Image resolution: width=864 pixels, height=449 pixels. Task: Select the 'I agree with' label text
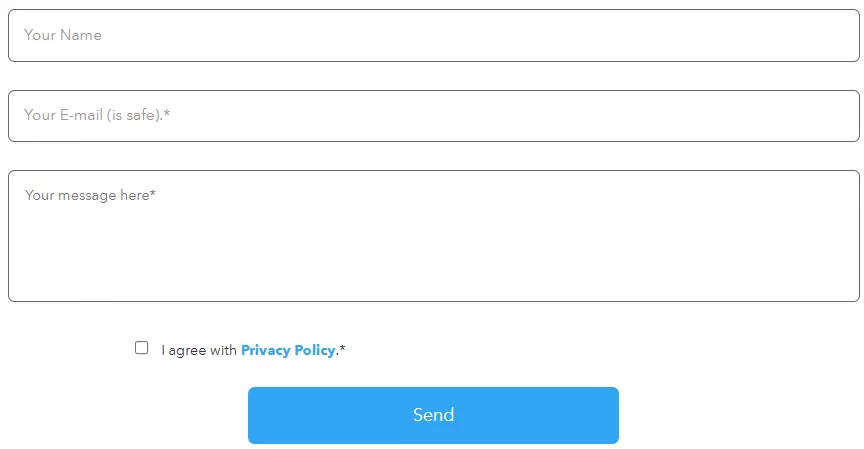pos(199,350)
